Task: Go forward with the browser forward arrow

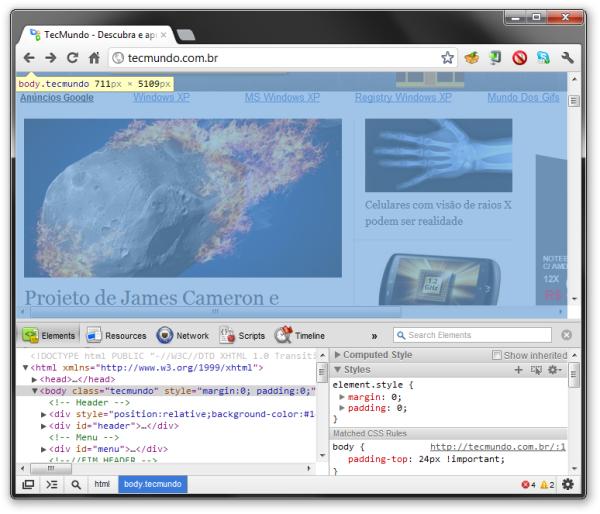Action: point(51,58)
